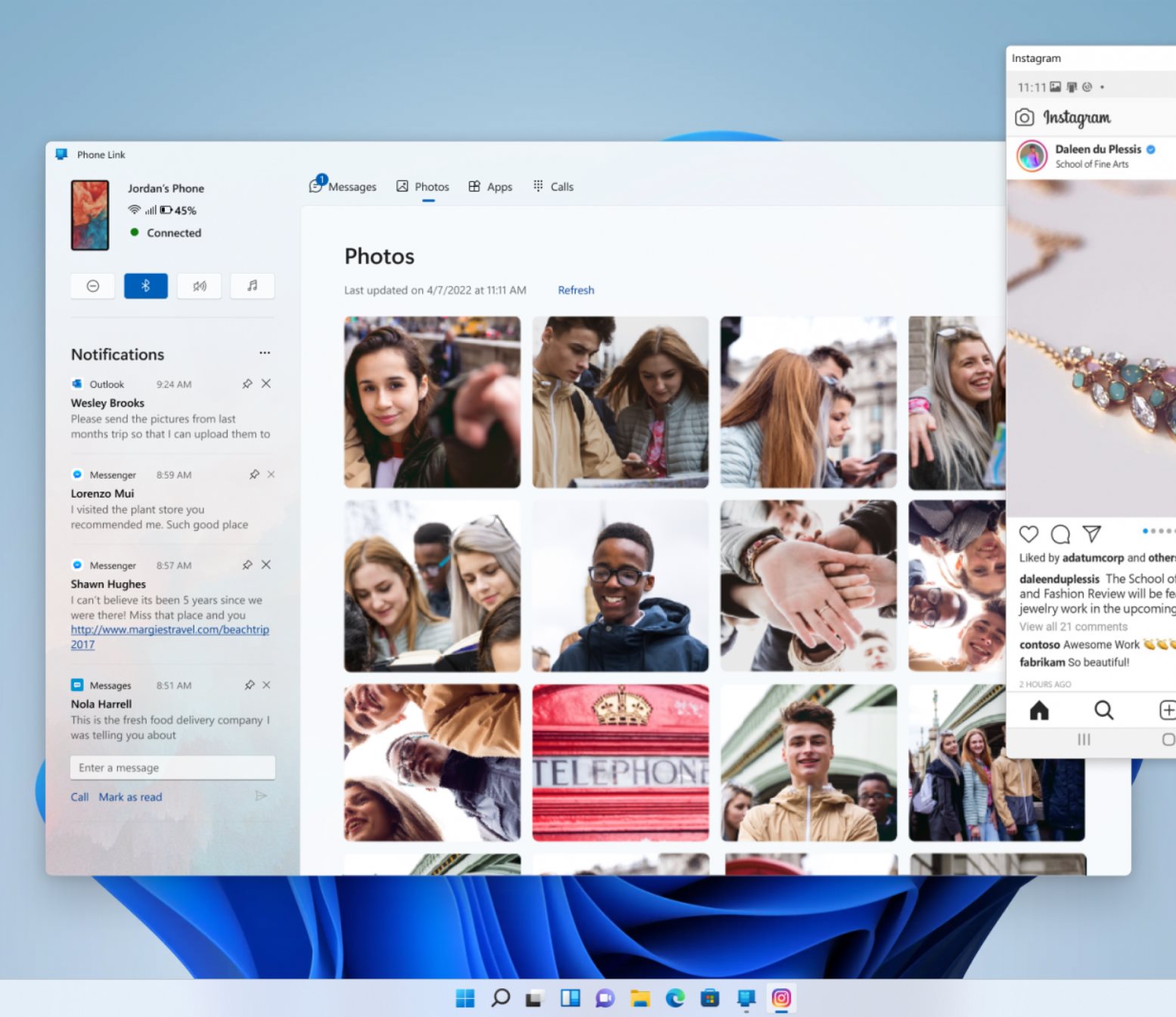The image size is (1176, 1017).
Task: Click View all 21 comments
Action: (1073, 627)
